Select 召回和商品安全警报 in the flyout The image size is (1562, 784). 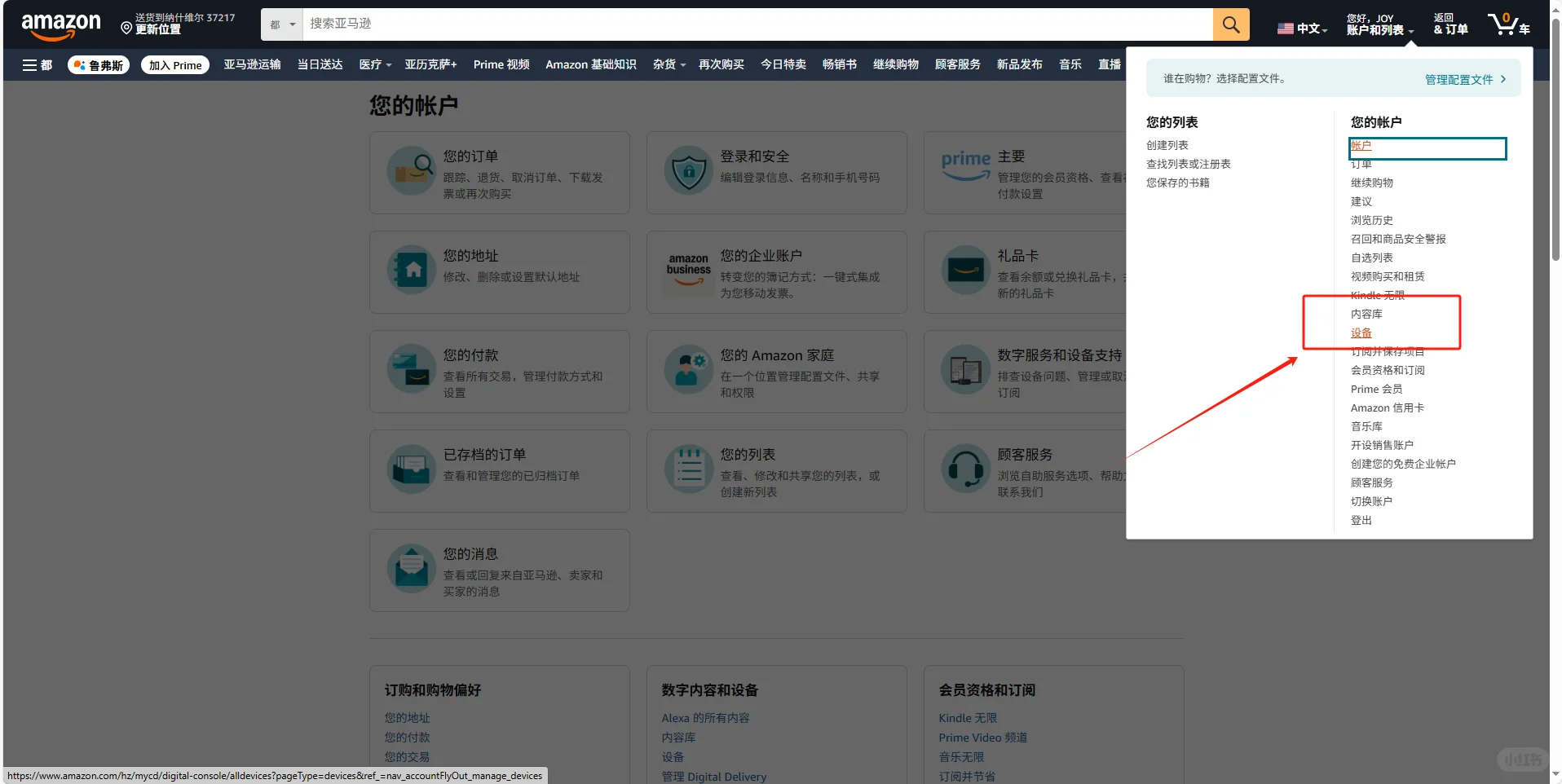1398,240
